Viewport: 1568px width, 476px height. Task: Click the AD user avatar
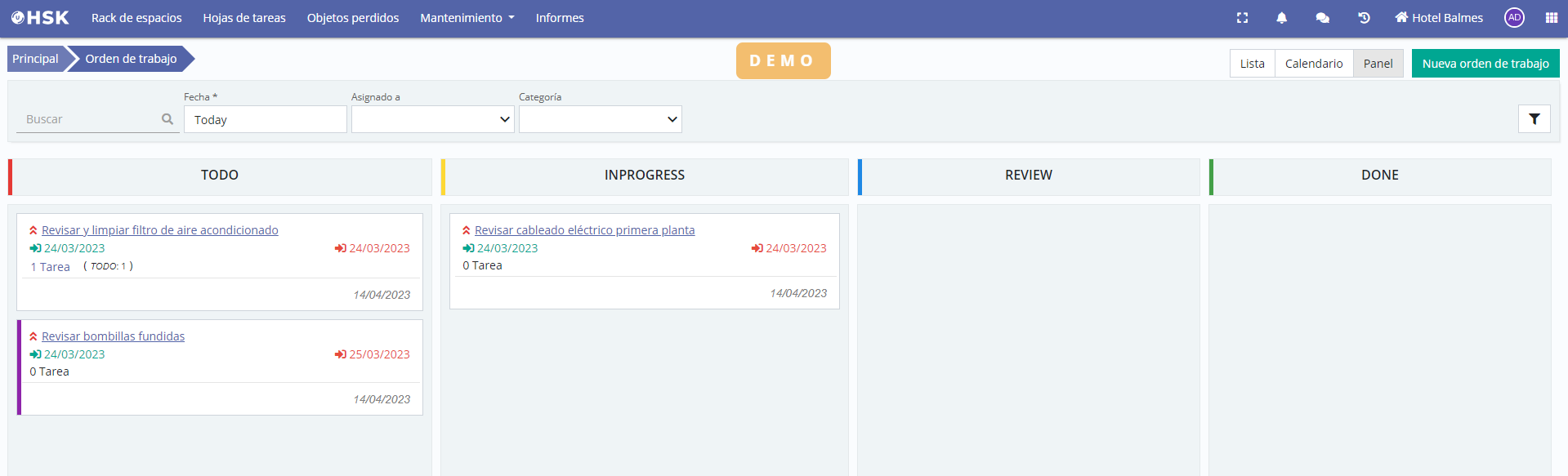click(1514, 18)
